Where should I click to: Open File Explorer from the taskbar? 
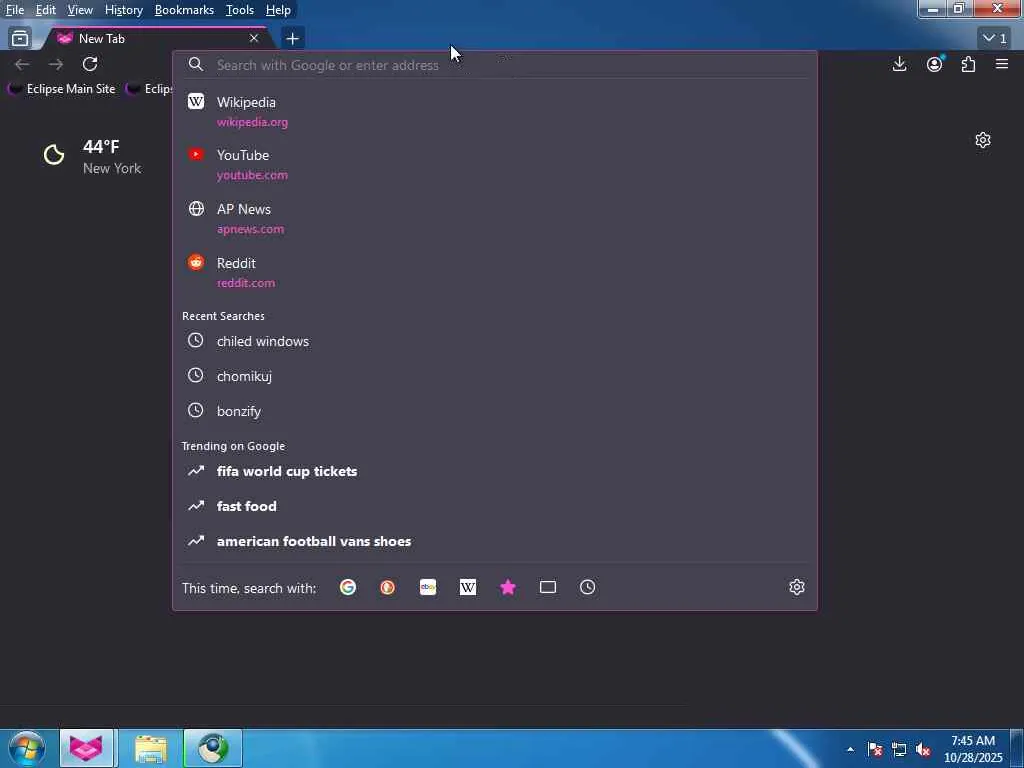151,748
